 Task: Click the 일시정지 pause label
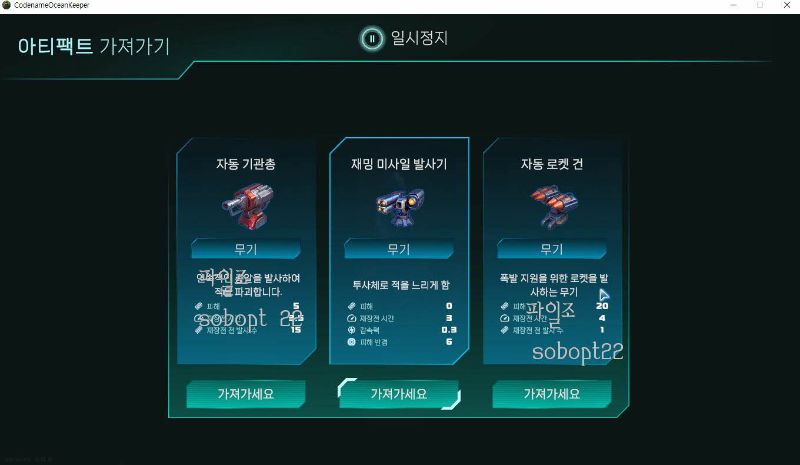point(419,38)
